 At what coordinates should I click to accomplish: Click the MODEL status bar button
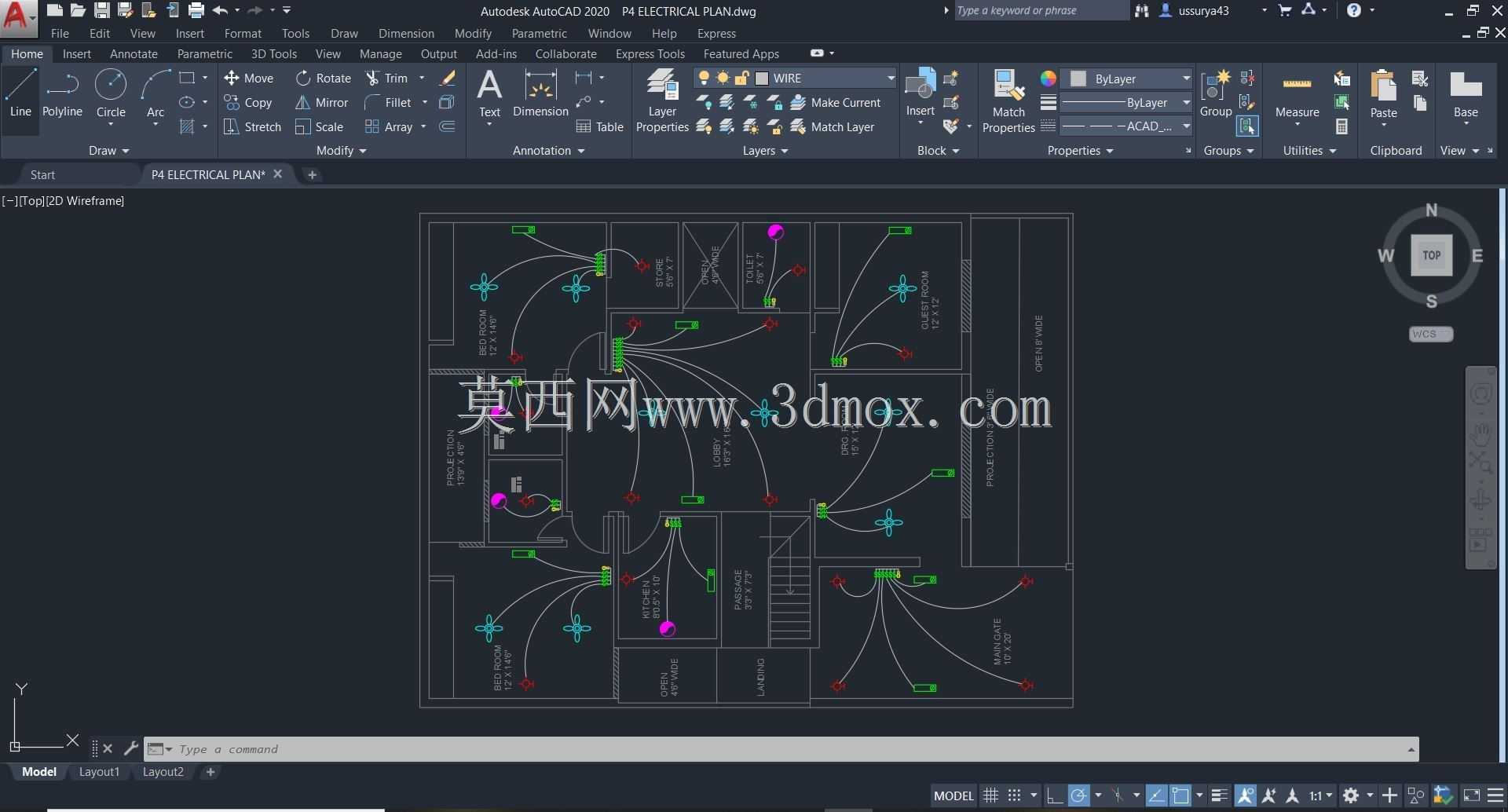[953, 796]
